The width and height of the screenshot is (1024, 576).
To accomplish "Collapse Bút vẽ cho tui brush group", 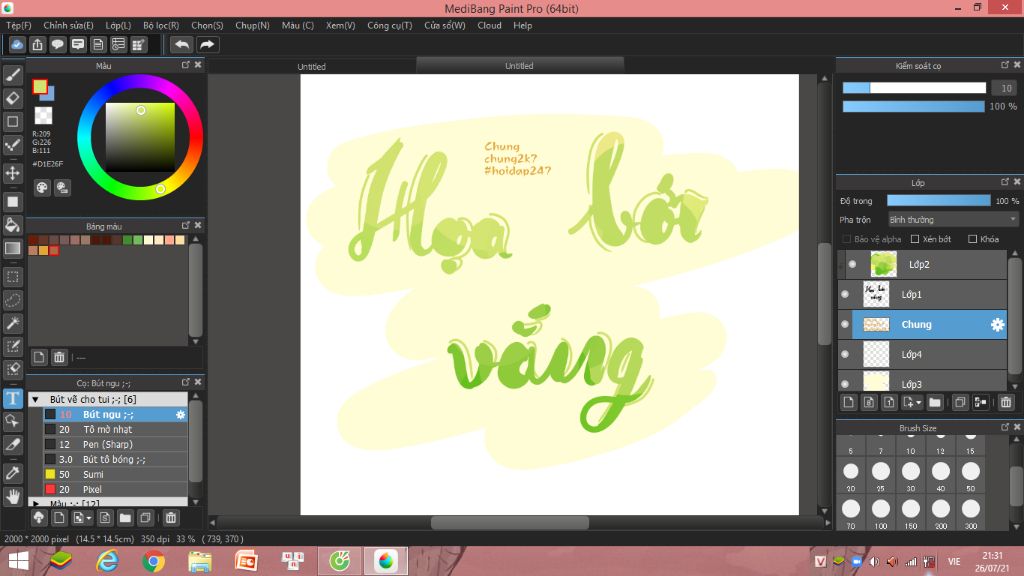I will [x=35, y=399].
